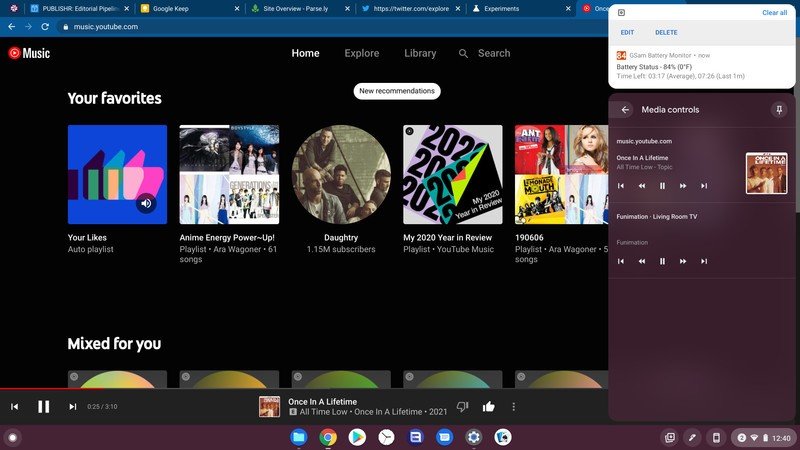Open the virtual desks icon in shelf
The image size is (800, 450).
(x=669, y=437)
